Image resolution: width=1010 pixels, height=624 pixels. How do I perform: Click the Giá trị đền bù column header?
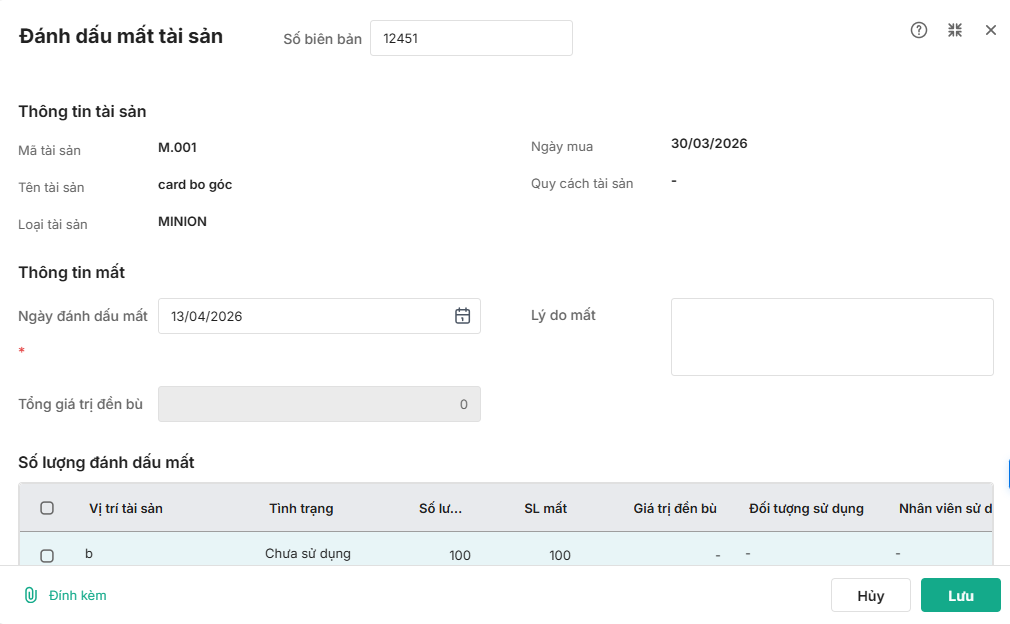click(x=675, y=508)
